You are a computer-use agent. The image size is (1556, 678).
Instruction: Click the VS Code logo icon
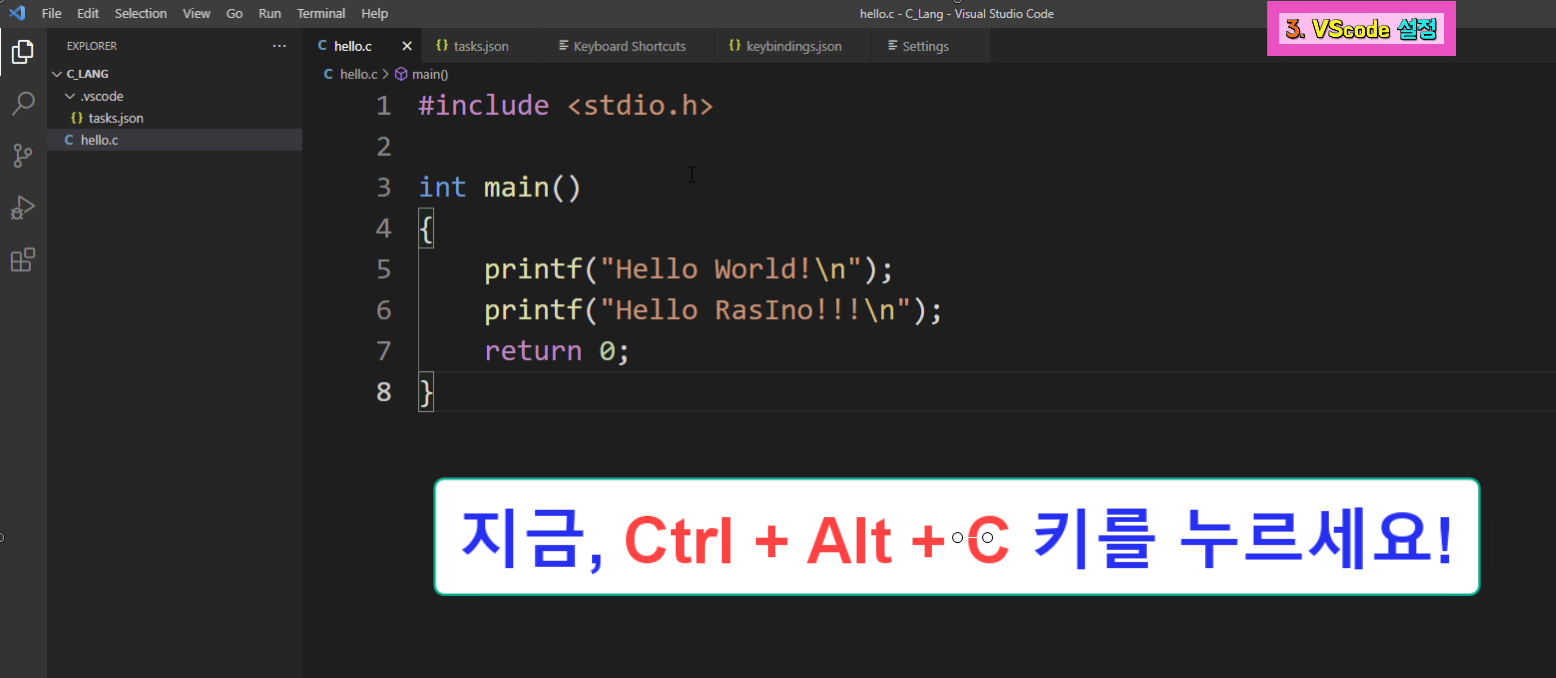coord(16,13)
